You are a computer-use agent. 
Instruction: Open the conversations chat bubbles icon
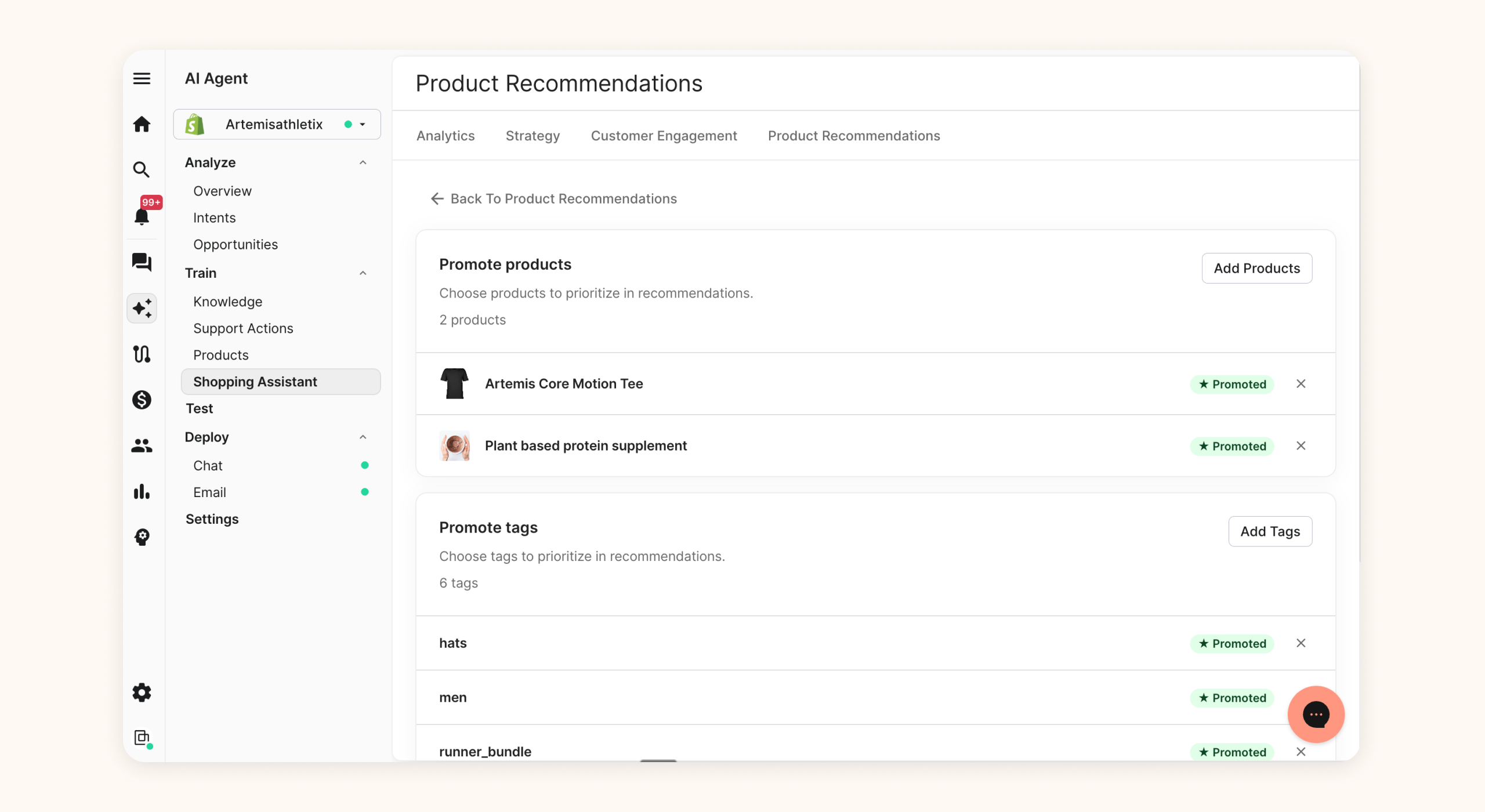(142, 262)
